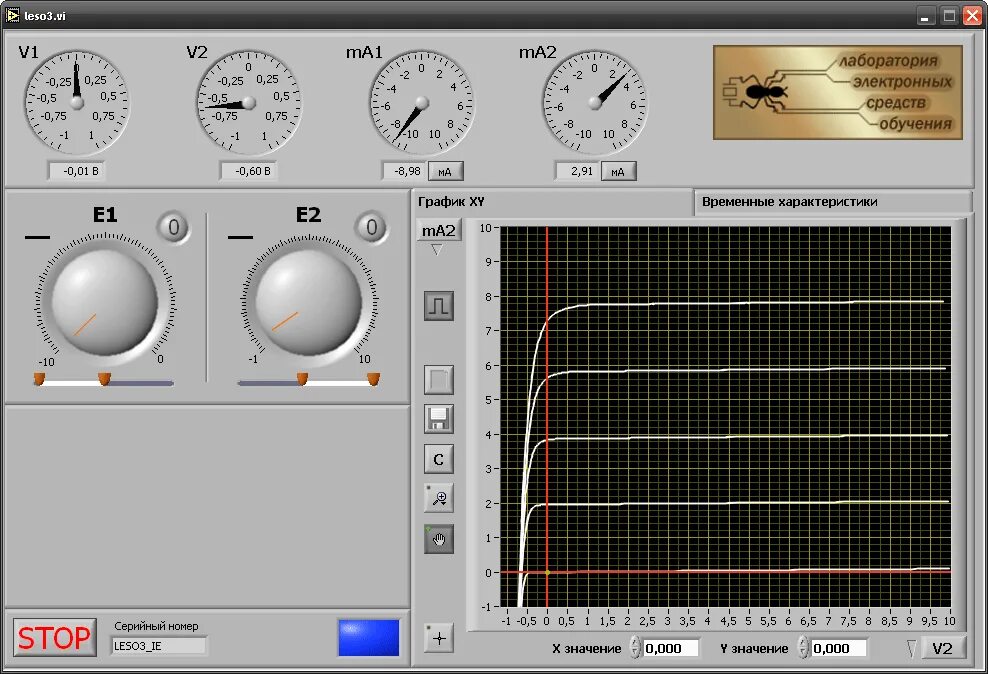This screenshot has height=674, width=988.
Task: Click the V1 readout -0,01 В
Action: (x=77, y=171)
